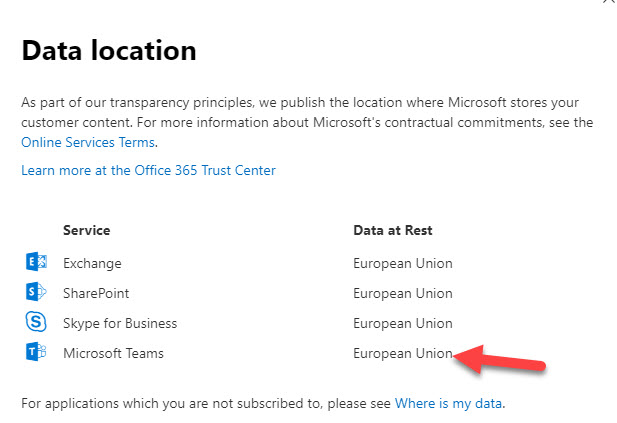The height and width of the screenshot is (423, 617).
Task: Click European Union value for Skype for Business
Action: click(x=403, y=323)
